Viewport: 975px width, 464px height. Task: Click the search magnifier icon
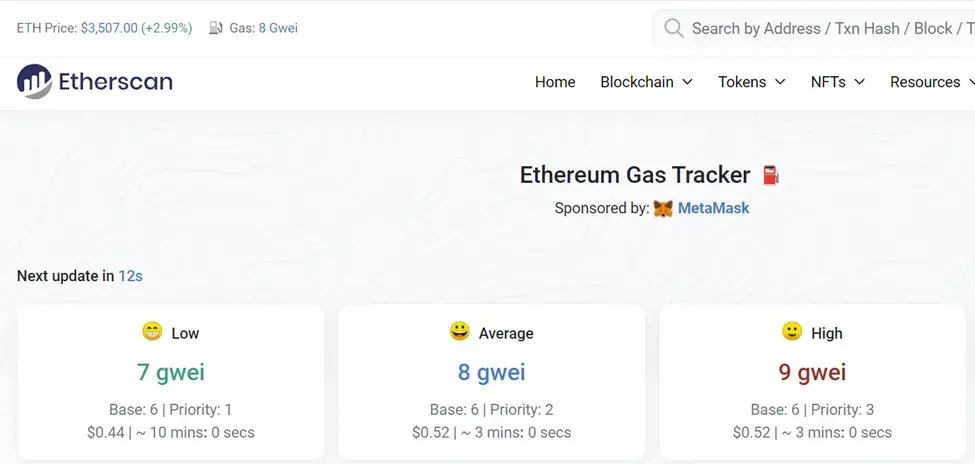coord(674,28)
